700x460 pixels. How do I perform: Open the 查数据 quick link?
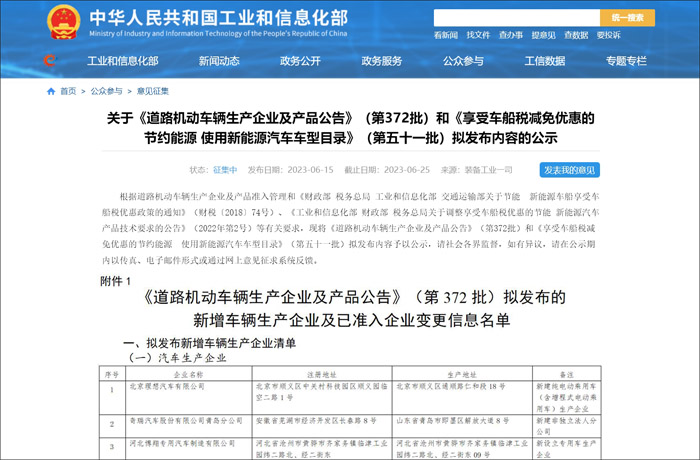576,35
